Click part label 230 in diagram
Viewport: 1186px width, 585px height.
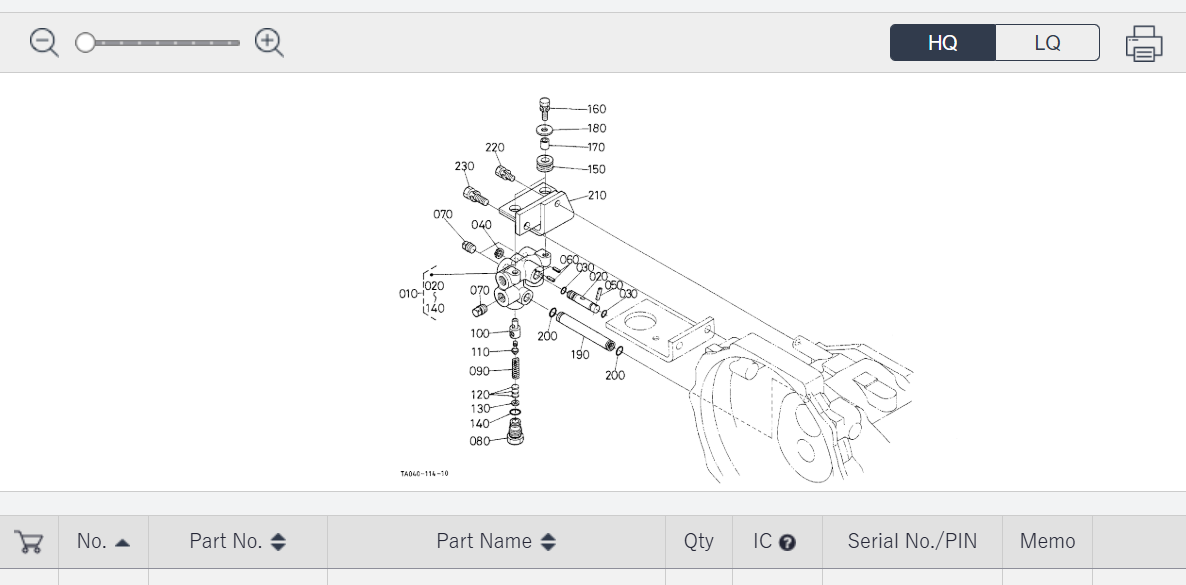464,167
